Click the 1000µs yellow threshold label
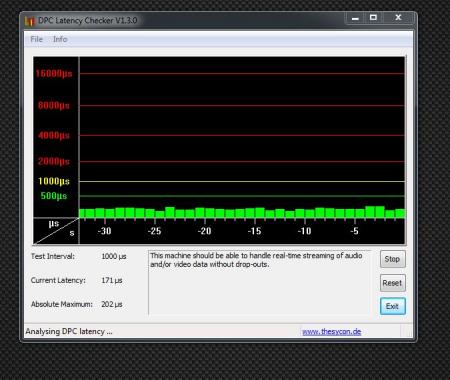Image resolution: width=450 pixels, height=380 pixels. [x=54, y=181]
